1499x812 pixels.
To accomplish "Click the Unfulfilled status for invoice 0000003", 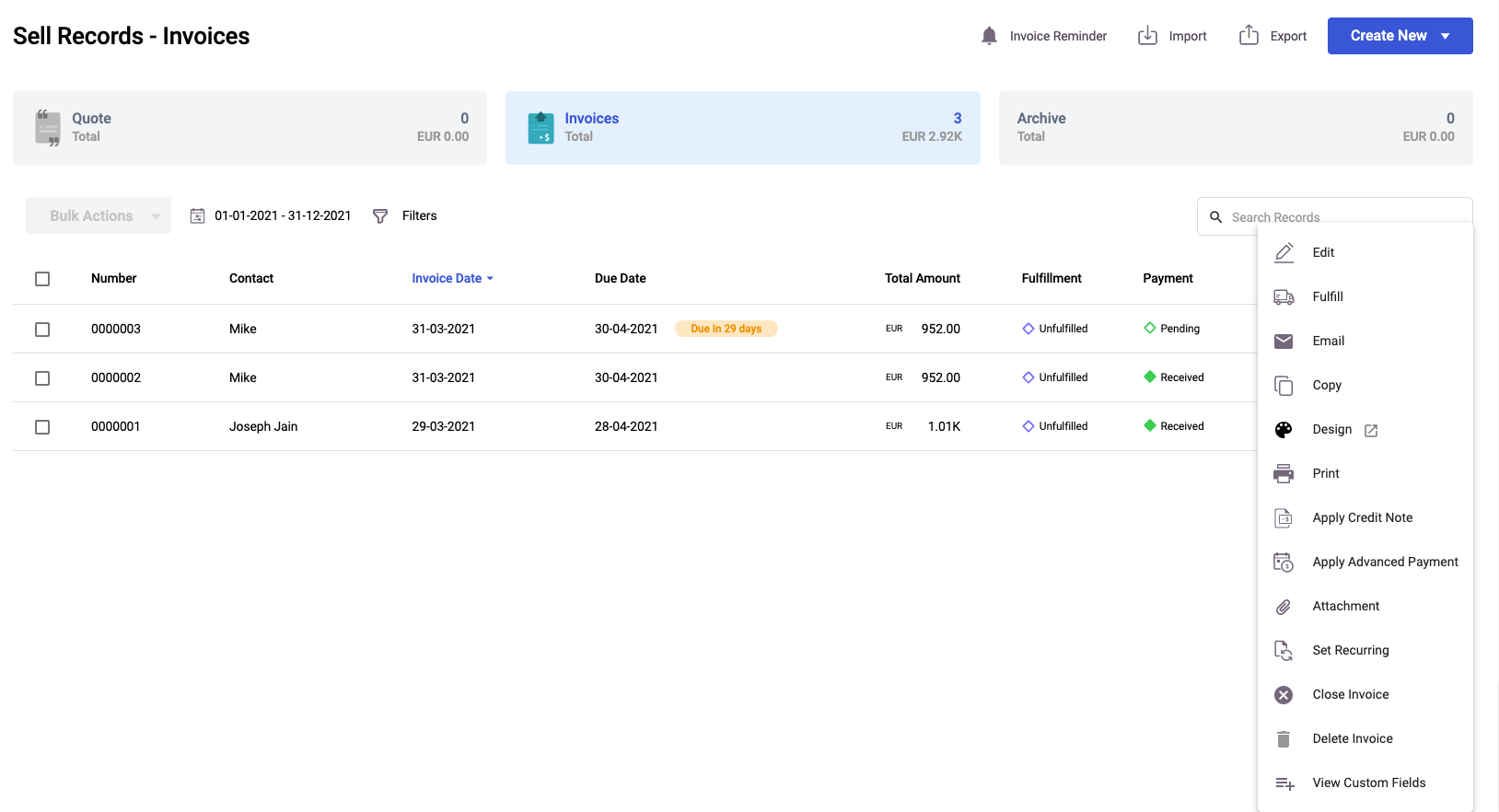I will tap(1055, 329).
